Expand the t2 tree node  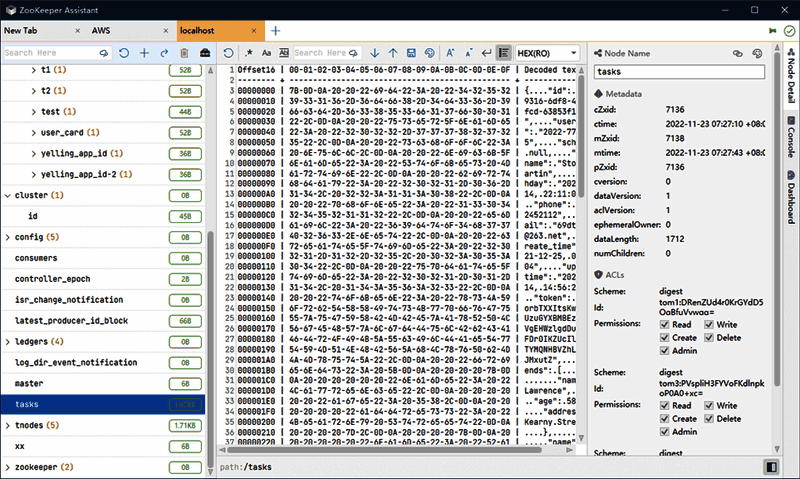tap(34, 91)
